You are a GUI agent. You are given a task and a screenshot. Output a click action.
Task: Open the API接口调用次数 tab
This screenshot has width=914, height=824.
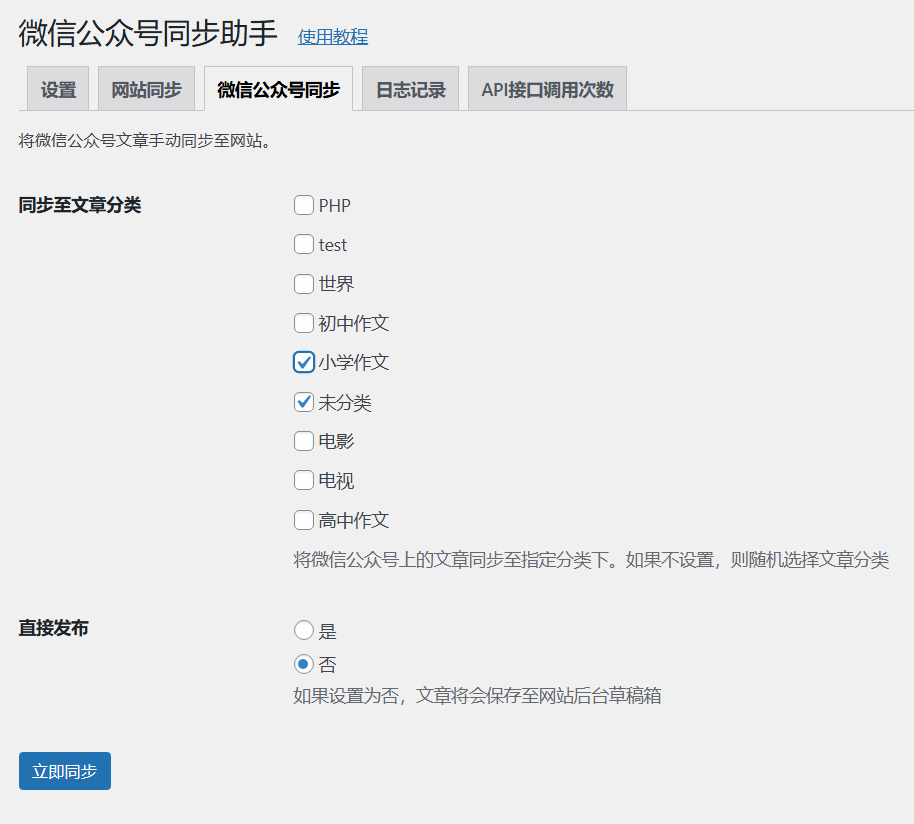pos(547,89)
